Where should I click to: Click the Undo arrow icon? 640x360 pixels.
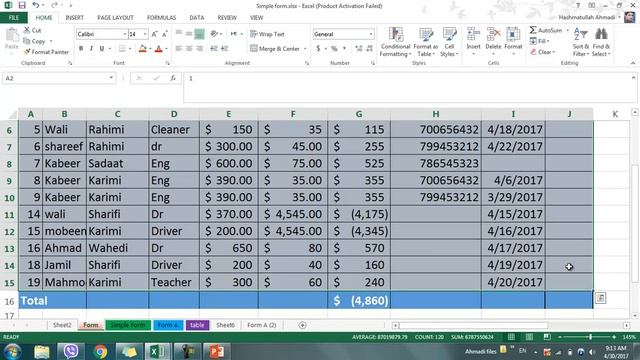[x=36, y=6]
